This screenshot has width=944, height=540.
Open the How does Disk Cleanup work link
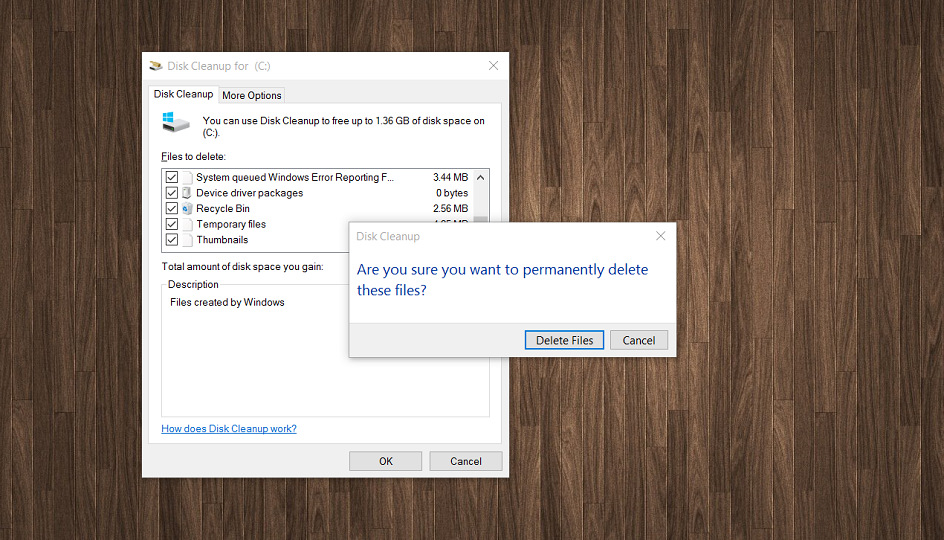tap(229, 429)
